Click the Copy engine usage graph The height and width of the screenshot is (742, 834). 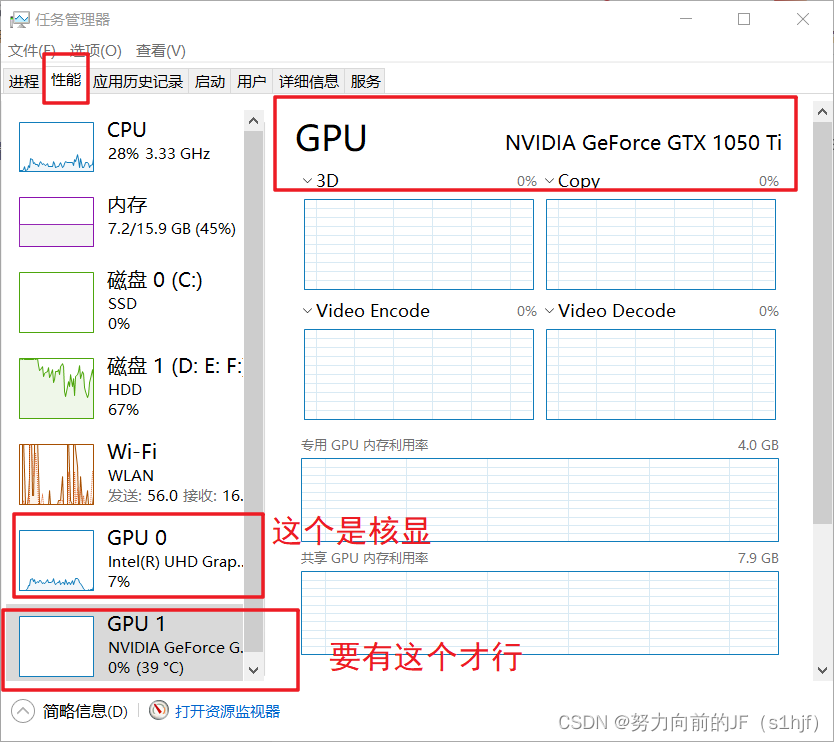(x=661, y=245)
